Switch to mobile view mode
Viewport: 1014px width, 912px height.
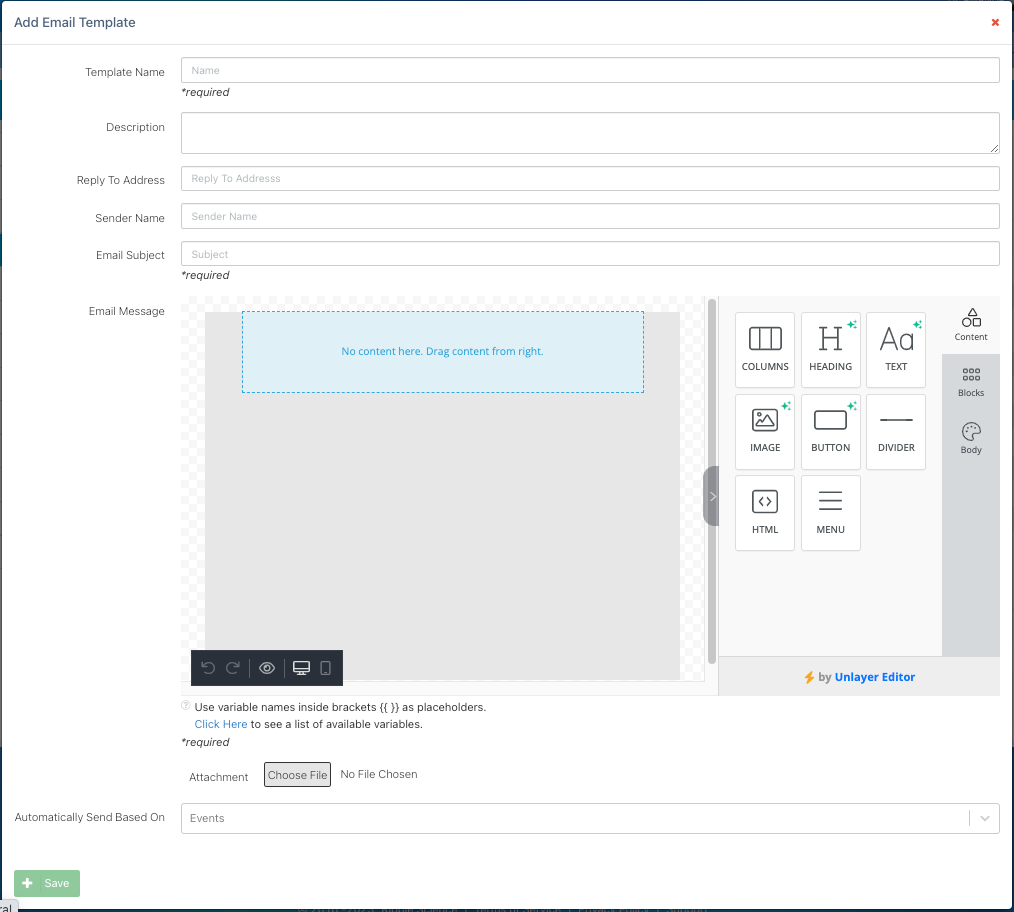coord(325,668)
